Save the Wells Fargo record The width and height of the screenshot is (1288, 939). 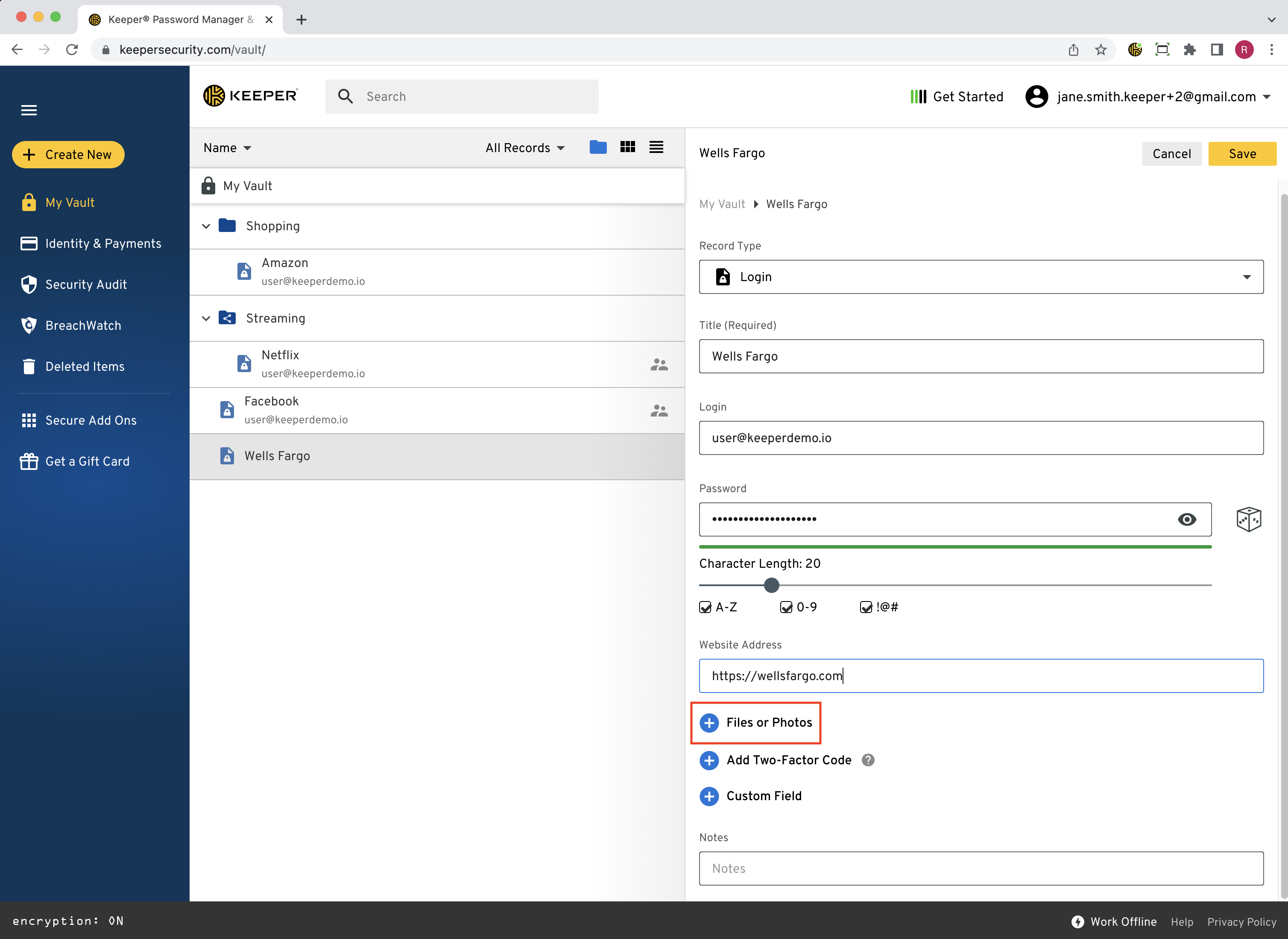click(1242, 153)
